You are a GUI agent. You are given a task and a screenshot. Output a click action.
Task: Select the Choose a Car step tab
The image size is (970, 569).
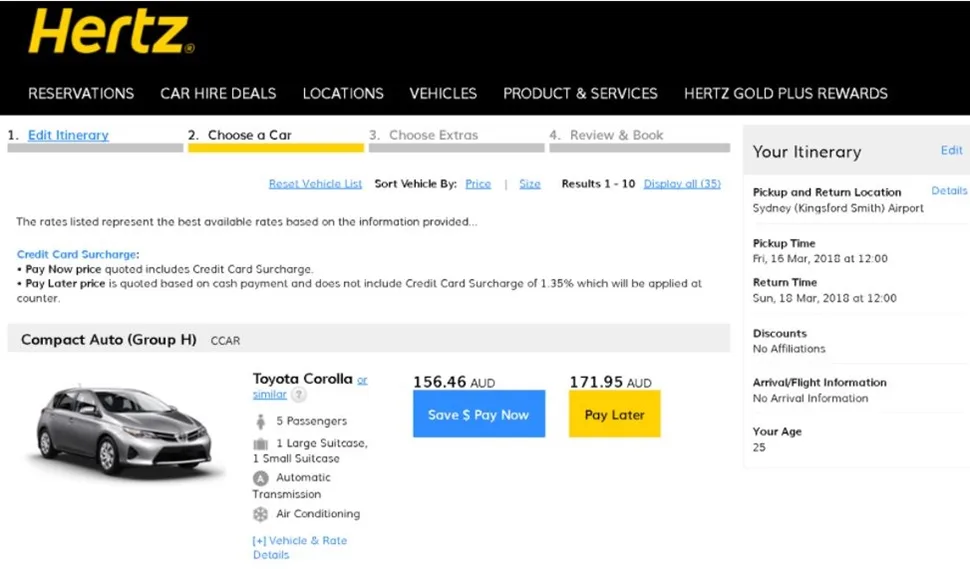pyautogui.click(x=249, y=135)
